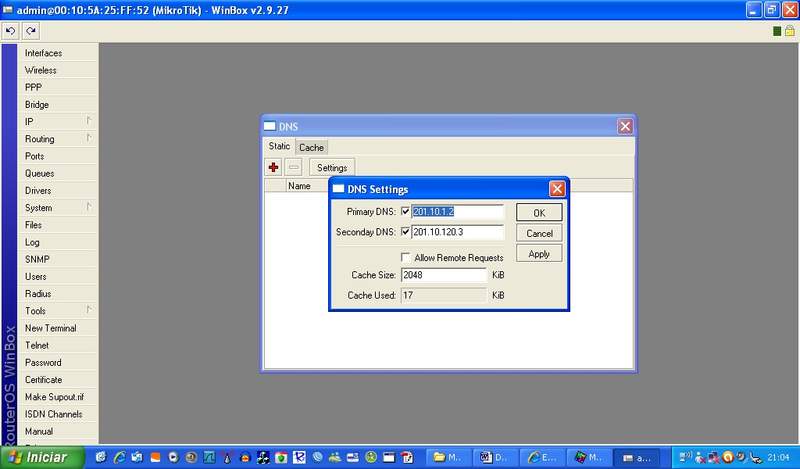The image size is (800, 469).
Task: Open Files from the sidebar menu
Action: pos(57,225)
